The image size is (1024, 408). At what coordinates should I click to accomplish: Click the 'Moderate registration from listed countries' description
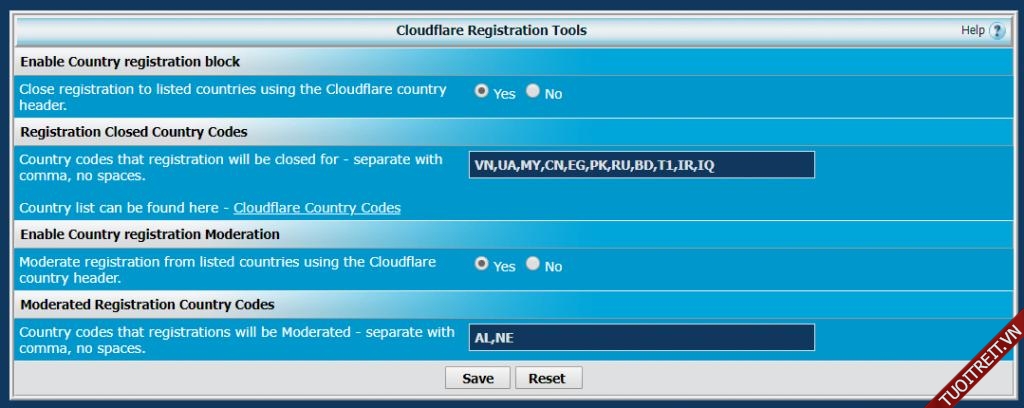pos(228,270)
